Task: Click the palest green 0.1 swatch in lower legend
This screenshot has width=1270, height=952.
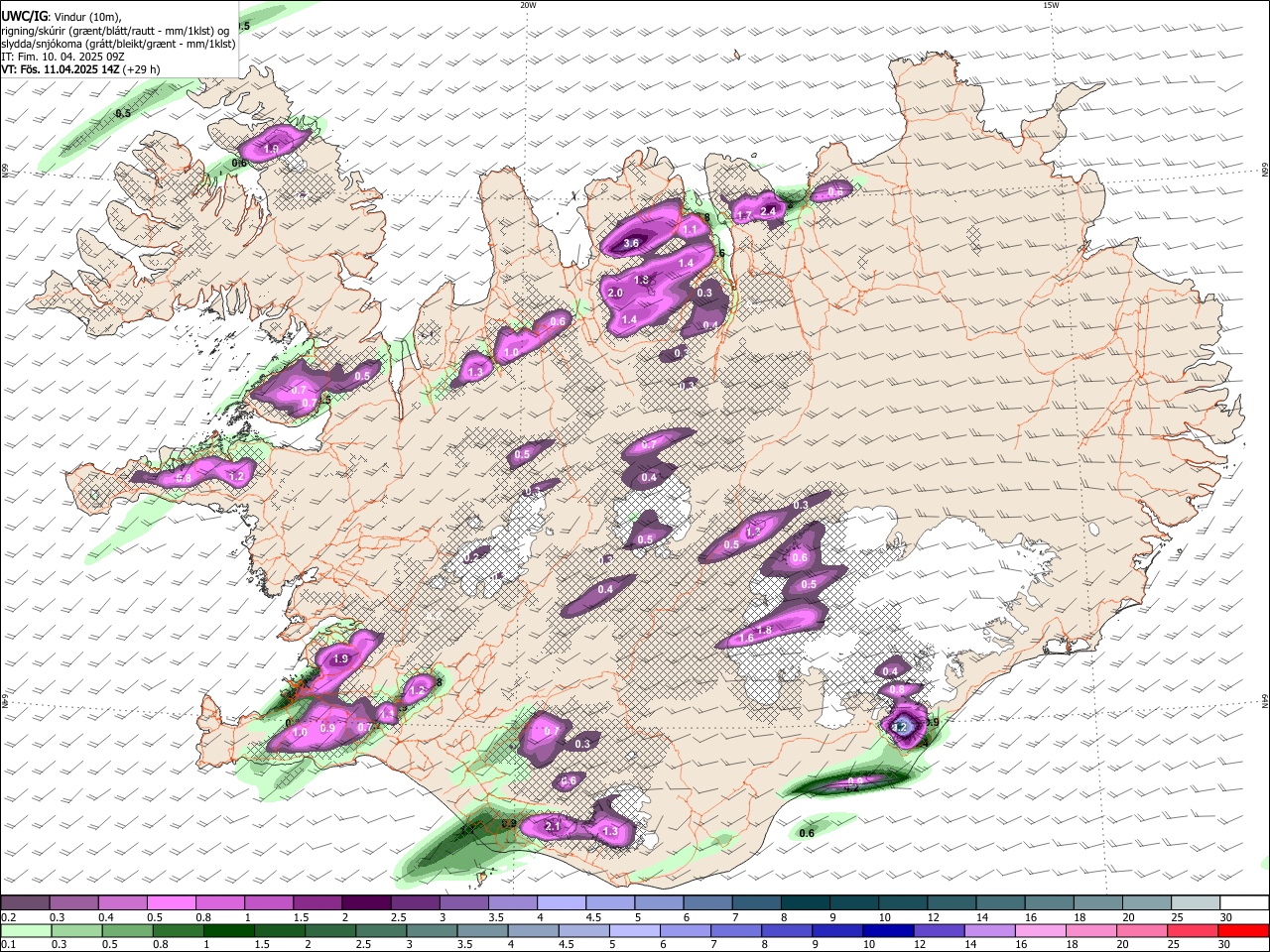Action: click(x=26, y=930)
